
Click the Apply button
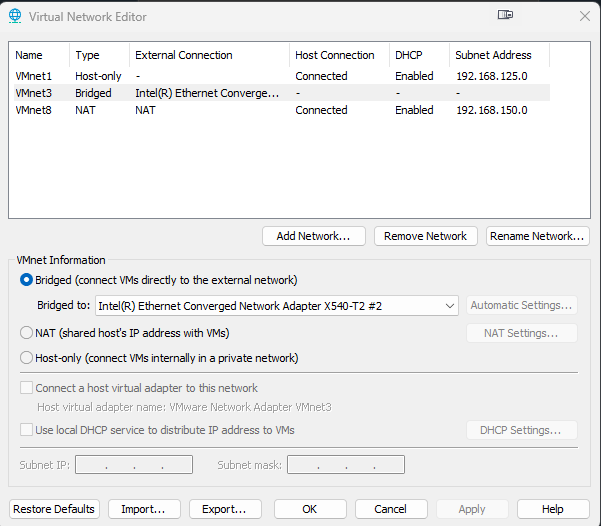[x=472, y=509]
